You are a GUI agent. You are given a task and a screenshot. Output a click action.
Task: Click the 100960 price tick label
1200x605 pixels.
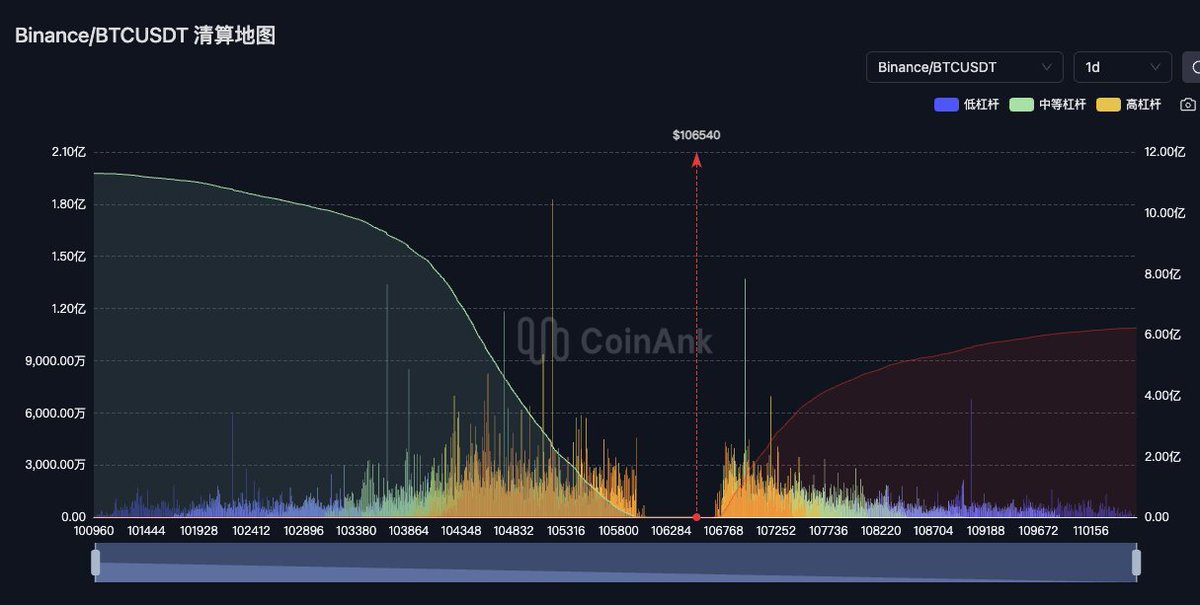[x=94, y=531]
